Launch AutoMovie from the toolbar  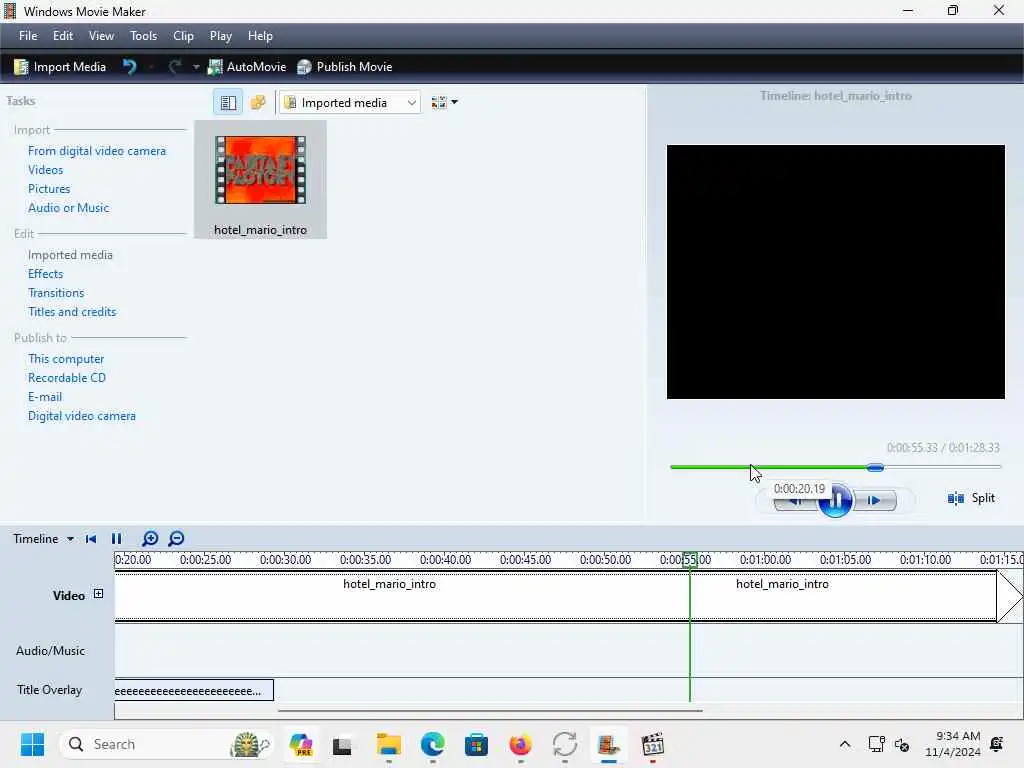pyautogui.click(x=247, y=67)
